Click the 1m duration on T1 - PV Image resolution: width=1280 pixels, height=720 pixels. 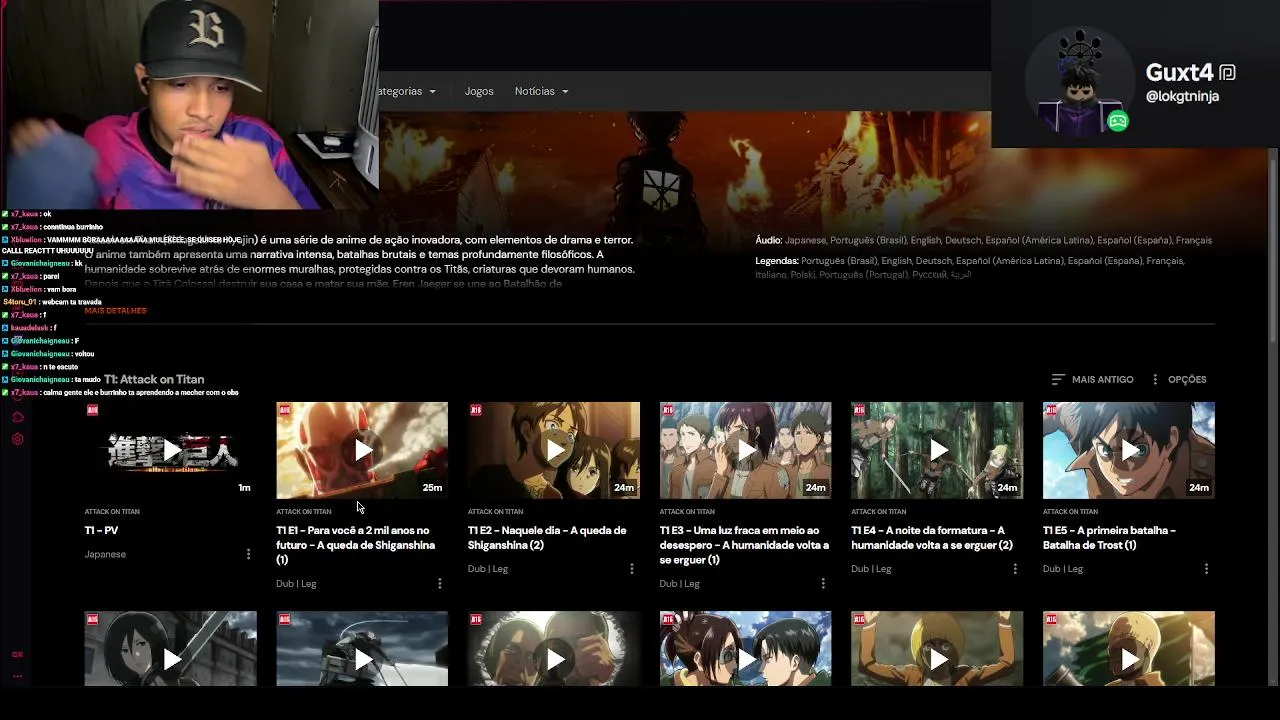(x=244, y=487)
